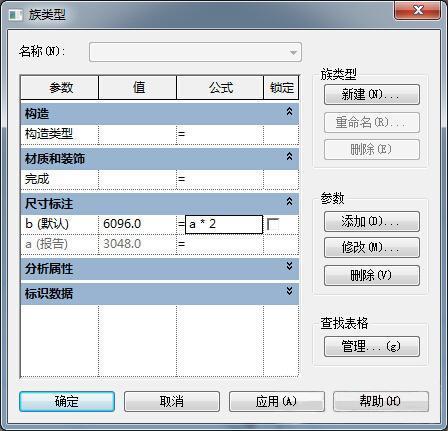The width and height of the screenshot is (448, 431).
Task: Toggle the lock checkbox for parameter b
Action: 273,224
